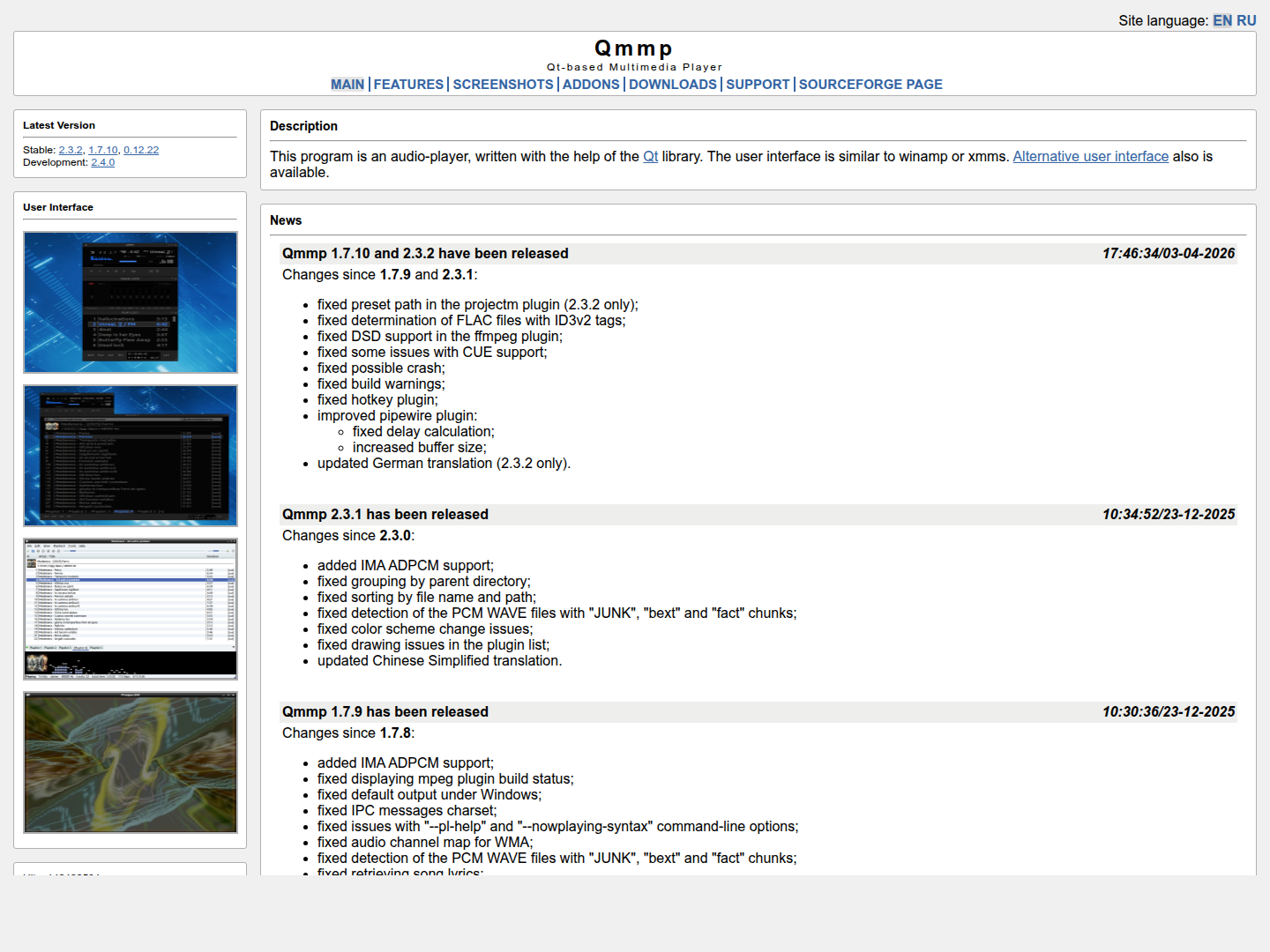
Task: Go to the FEATURES page
Action: coord(408,85)
